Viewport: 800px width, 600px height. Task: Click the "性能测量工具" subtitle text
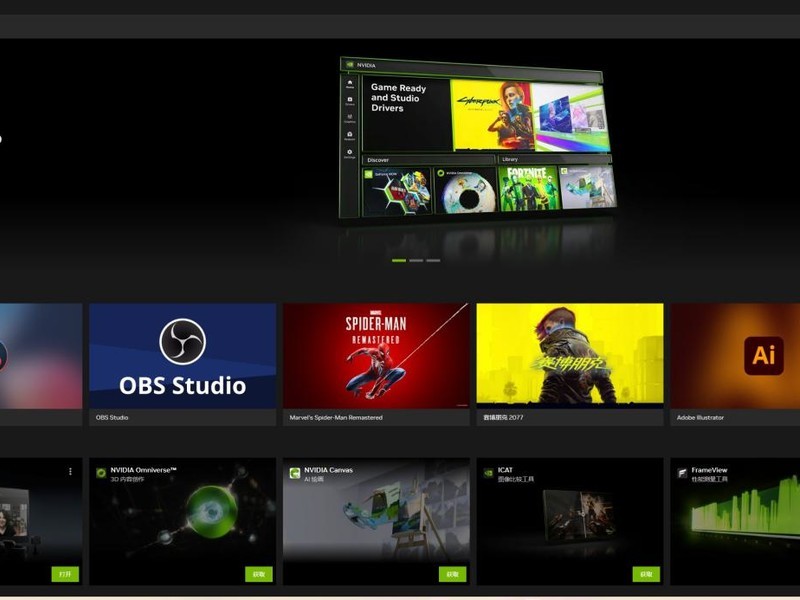[x=710, y=480]
